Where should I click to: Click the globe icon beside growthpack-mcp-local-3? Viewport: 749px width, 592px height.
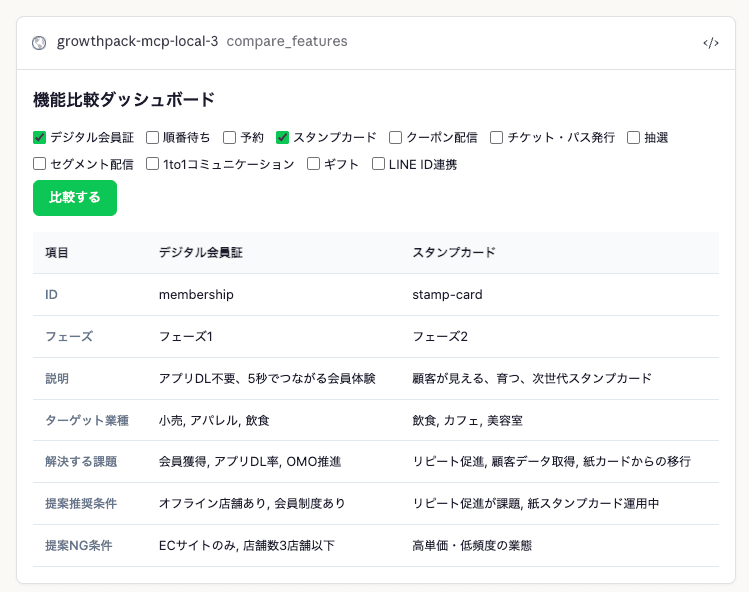(40, 42)
